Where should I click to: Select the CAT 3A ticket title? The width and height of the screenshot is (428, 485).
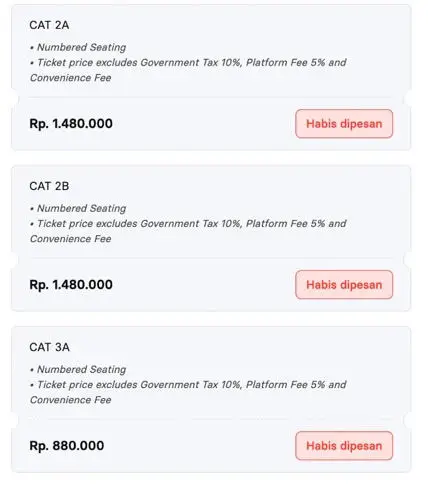click(x=50, y=347)
